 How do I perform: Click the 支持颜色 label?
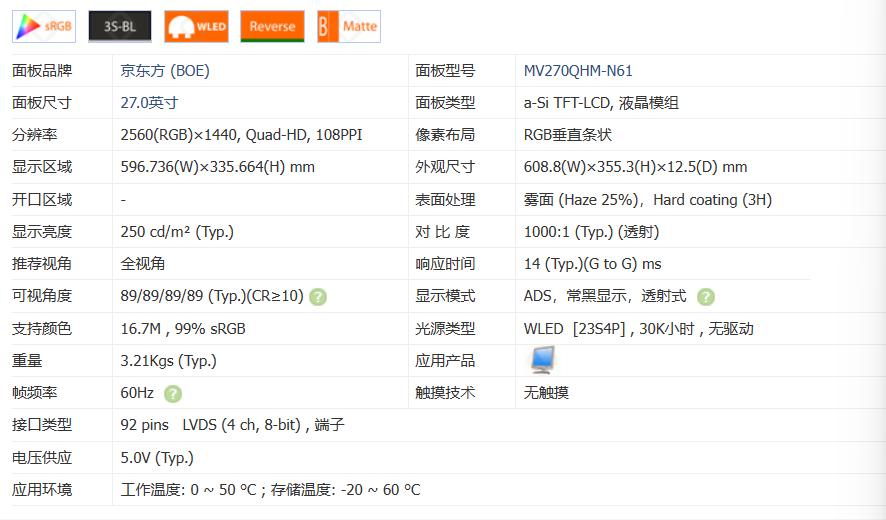pyautogui.click(x=42, y=329)
